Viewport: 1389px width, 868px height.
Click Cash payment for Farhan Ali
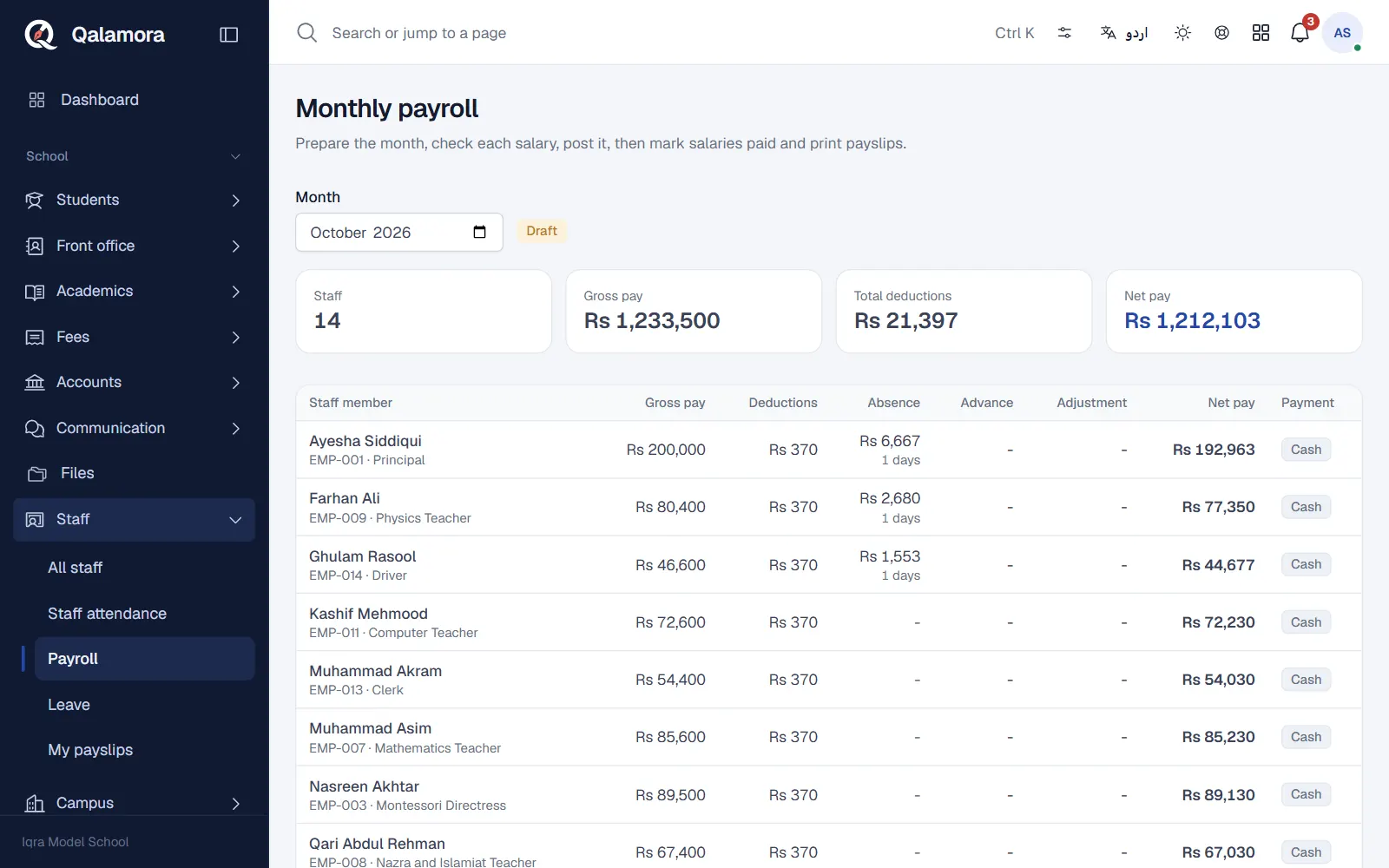tap(1306, 507)
